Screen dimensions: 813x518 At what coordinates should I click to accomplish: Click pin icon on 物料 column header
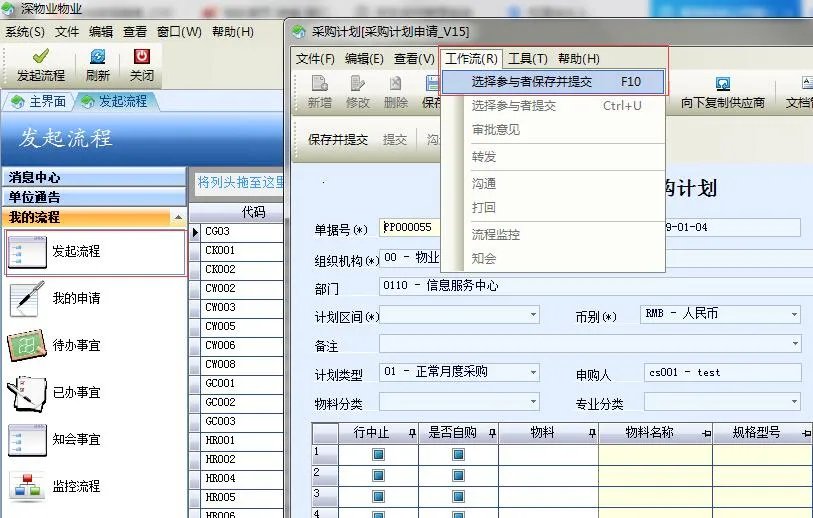coord(592,433)
